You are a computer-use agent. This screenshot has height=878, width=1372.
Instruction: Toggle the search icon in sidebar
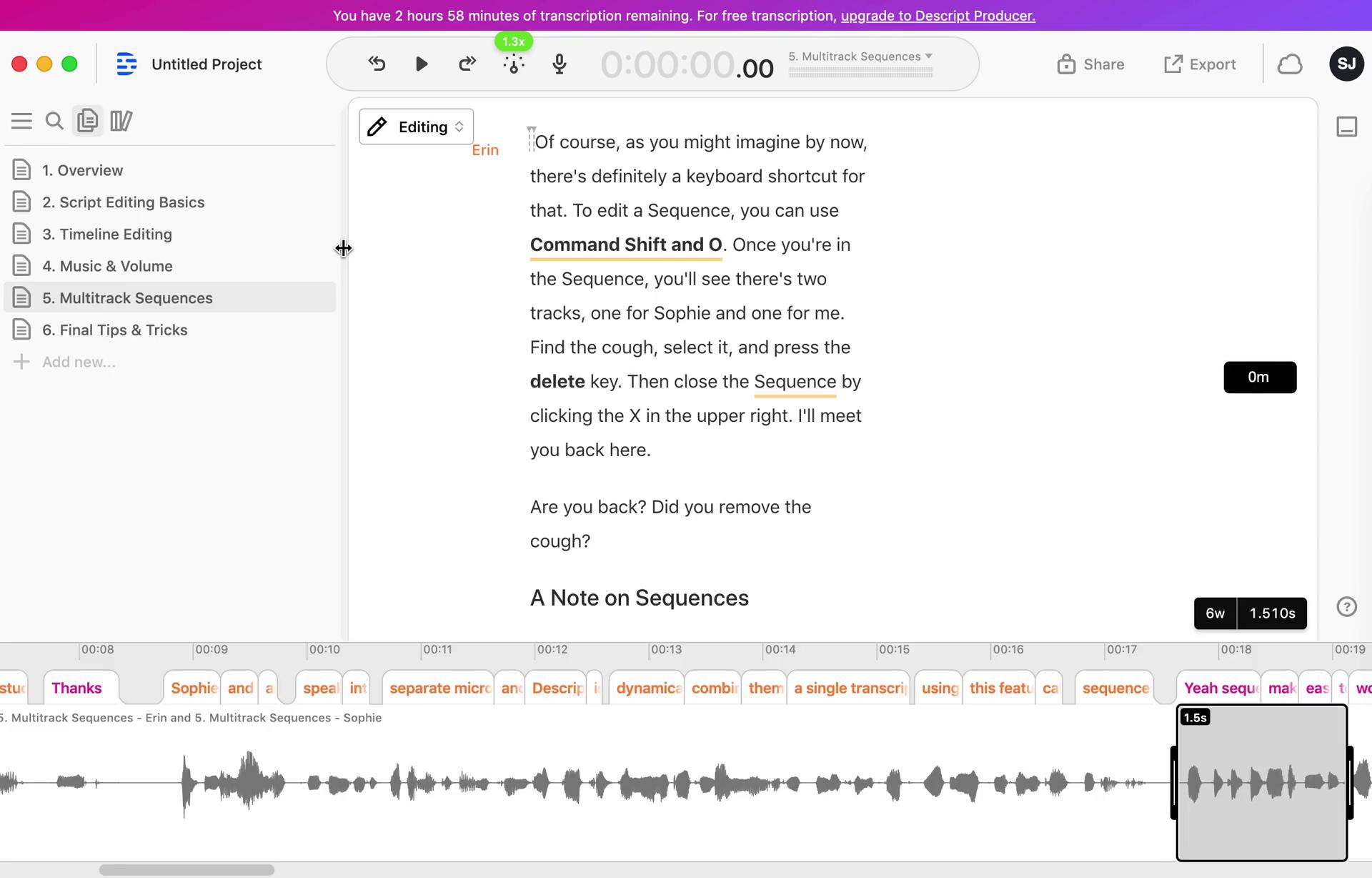click(x=54, y=120)
